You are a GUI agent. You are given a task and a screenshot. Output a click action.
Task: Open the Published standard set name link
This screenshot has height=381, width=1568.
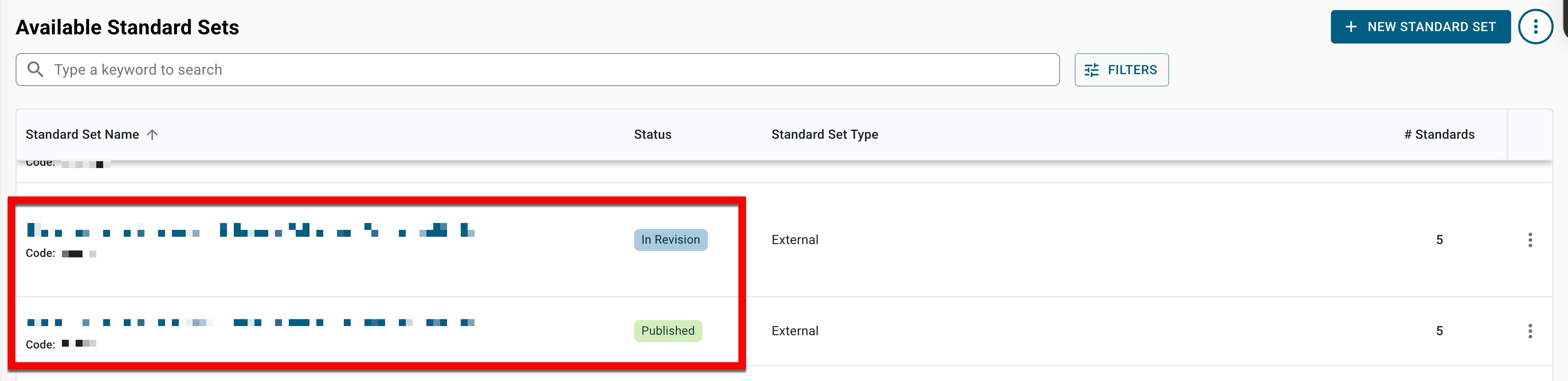coord(249,322)
